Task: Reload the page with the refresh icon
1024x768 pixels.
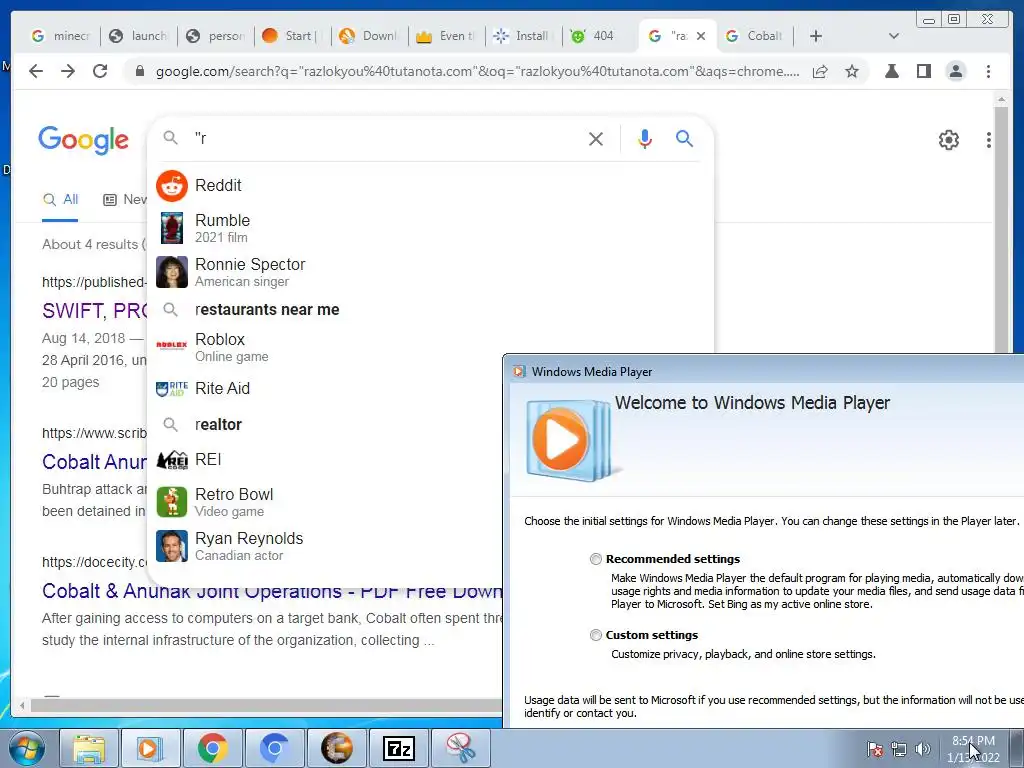Action: click(x=100, y=71)
